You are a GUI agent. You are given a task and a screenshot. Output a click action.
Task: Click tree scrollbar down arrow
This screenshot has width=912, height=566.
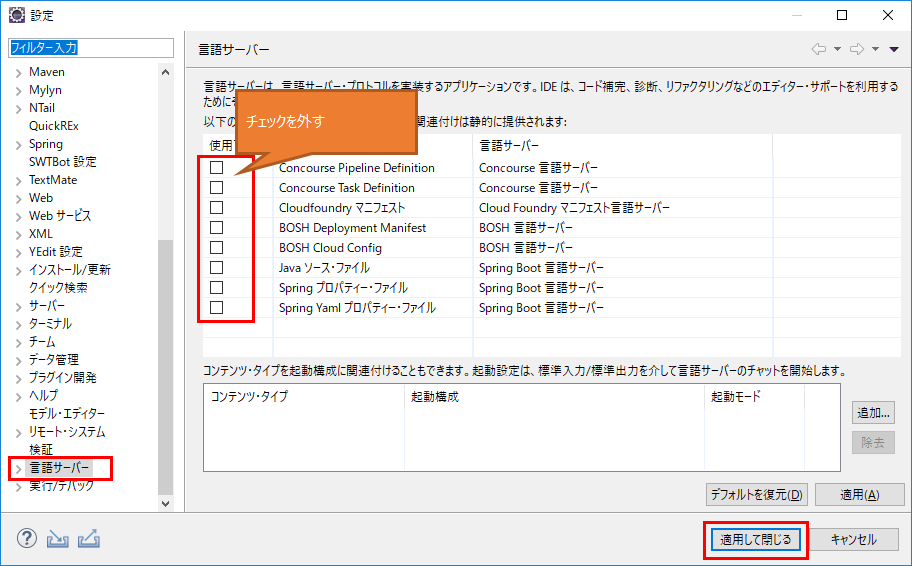(x=165, y=504)
